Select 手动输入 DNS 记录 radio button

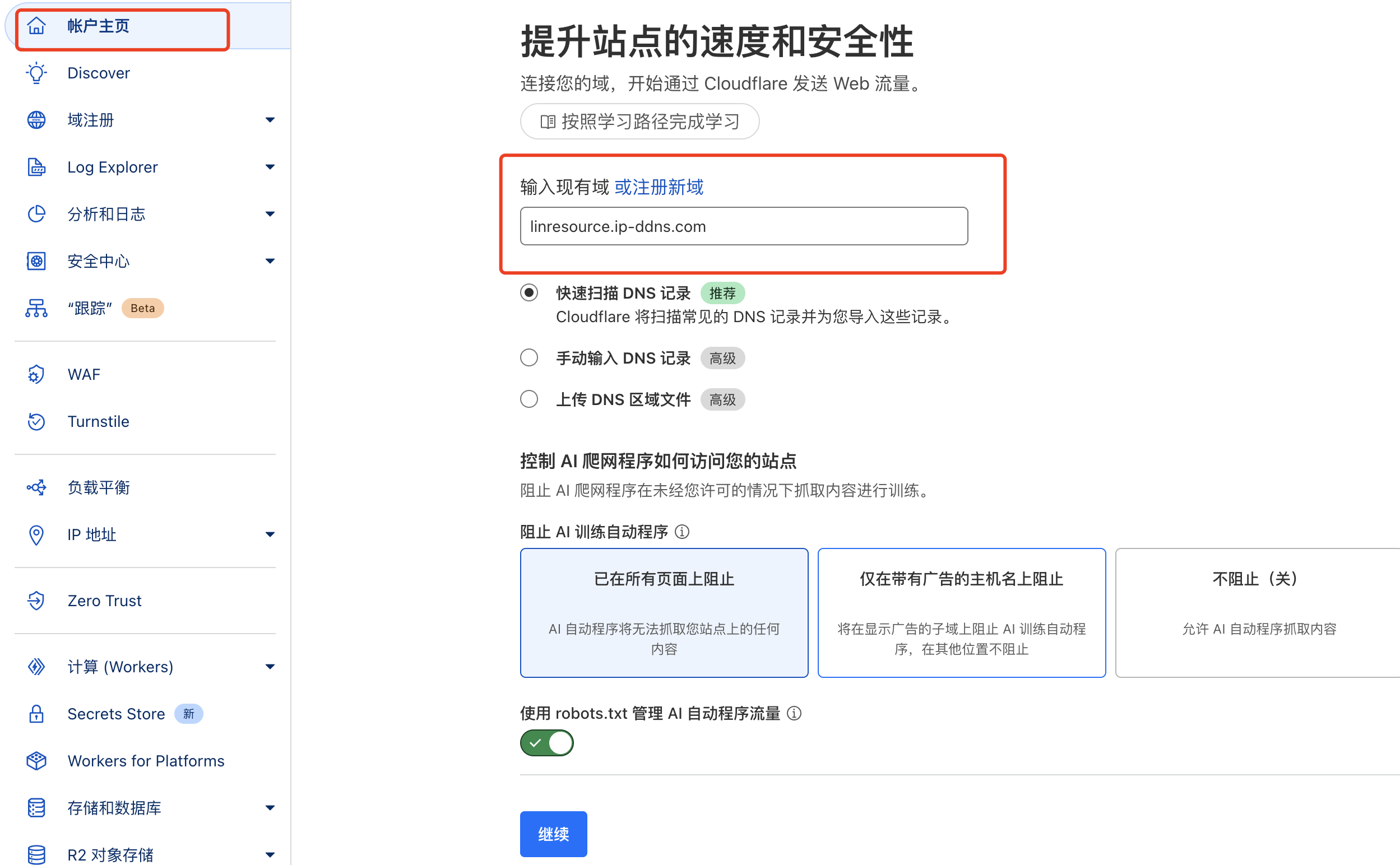pyautogui.click(x=529, y=358)
